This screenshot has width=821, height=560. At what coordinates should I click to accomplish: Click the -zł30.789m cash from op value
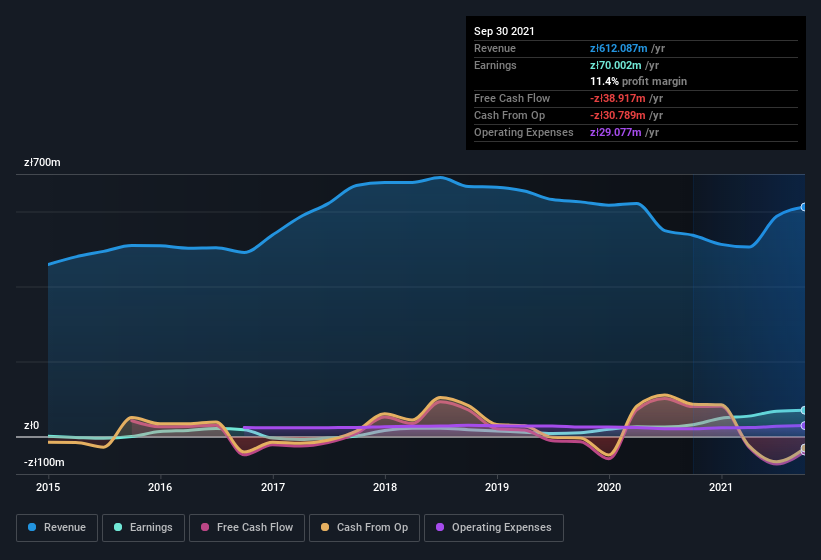tap(617, 115)
